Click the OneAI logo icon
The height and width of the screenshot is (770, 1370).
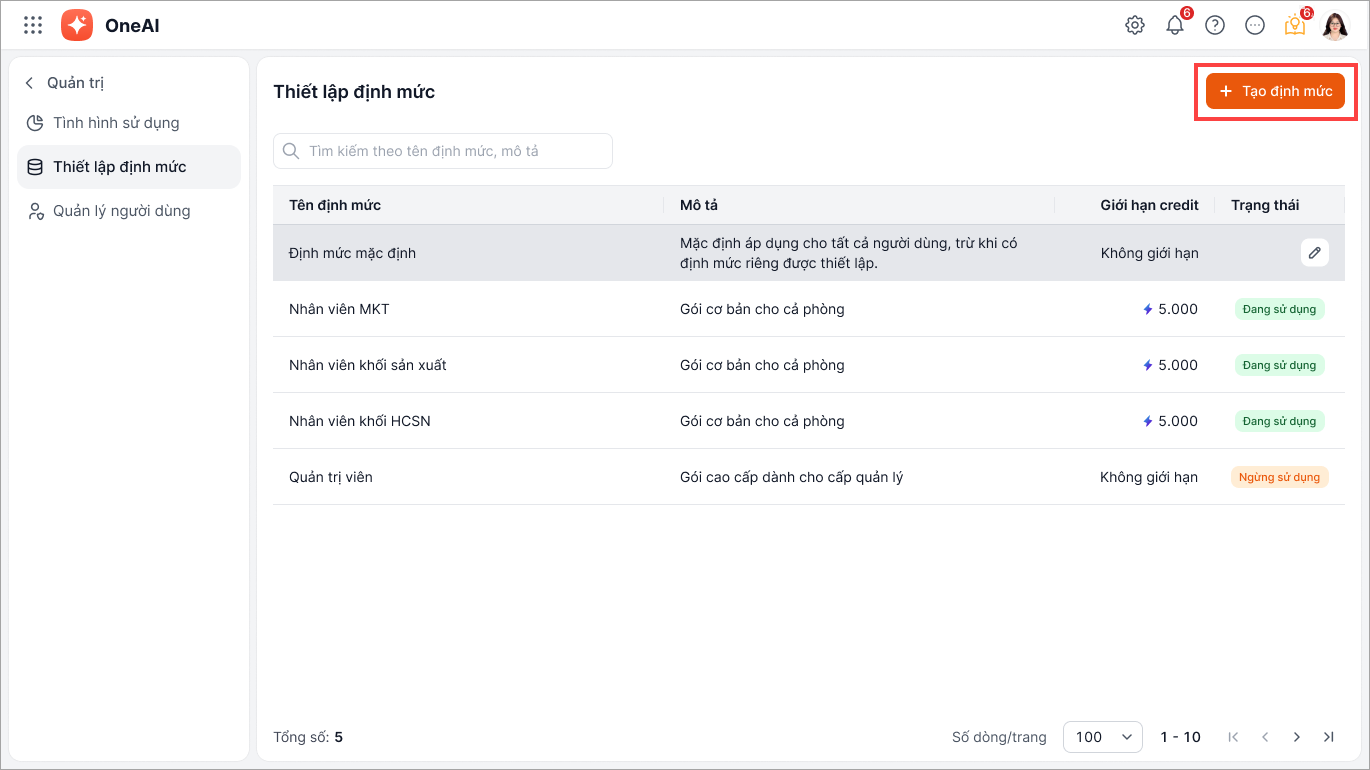[x=77, y=25]
